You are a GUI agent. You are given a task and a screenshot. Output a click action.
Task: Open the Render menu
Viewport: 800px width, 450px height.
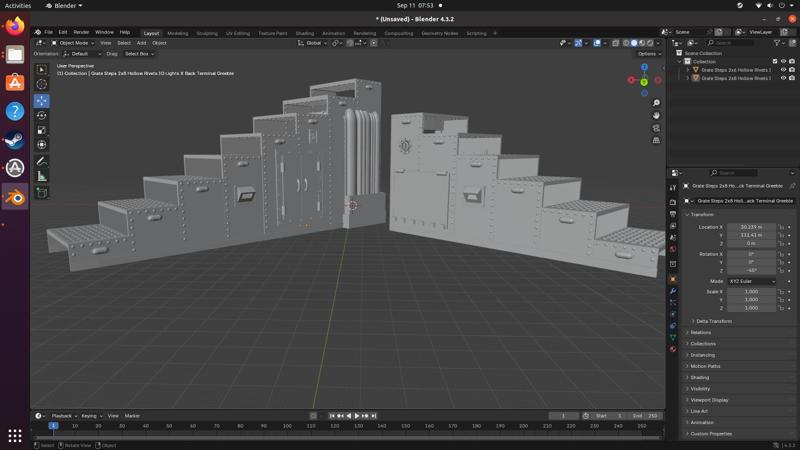pyautogui.click(x=81, y=32)
